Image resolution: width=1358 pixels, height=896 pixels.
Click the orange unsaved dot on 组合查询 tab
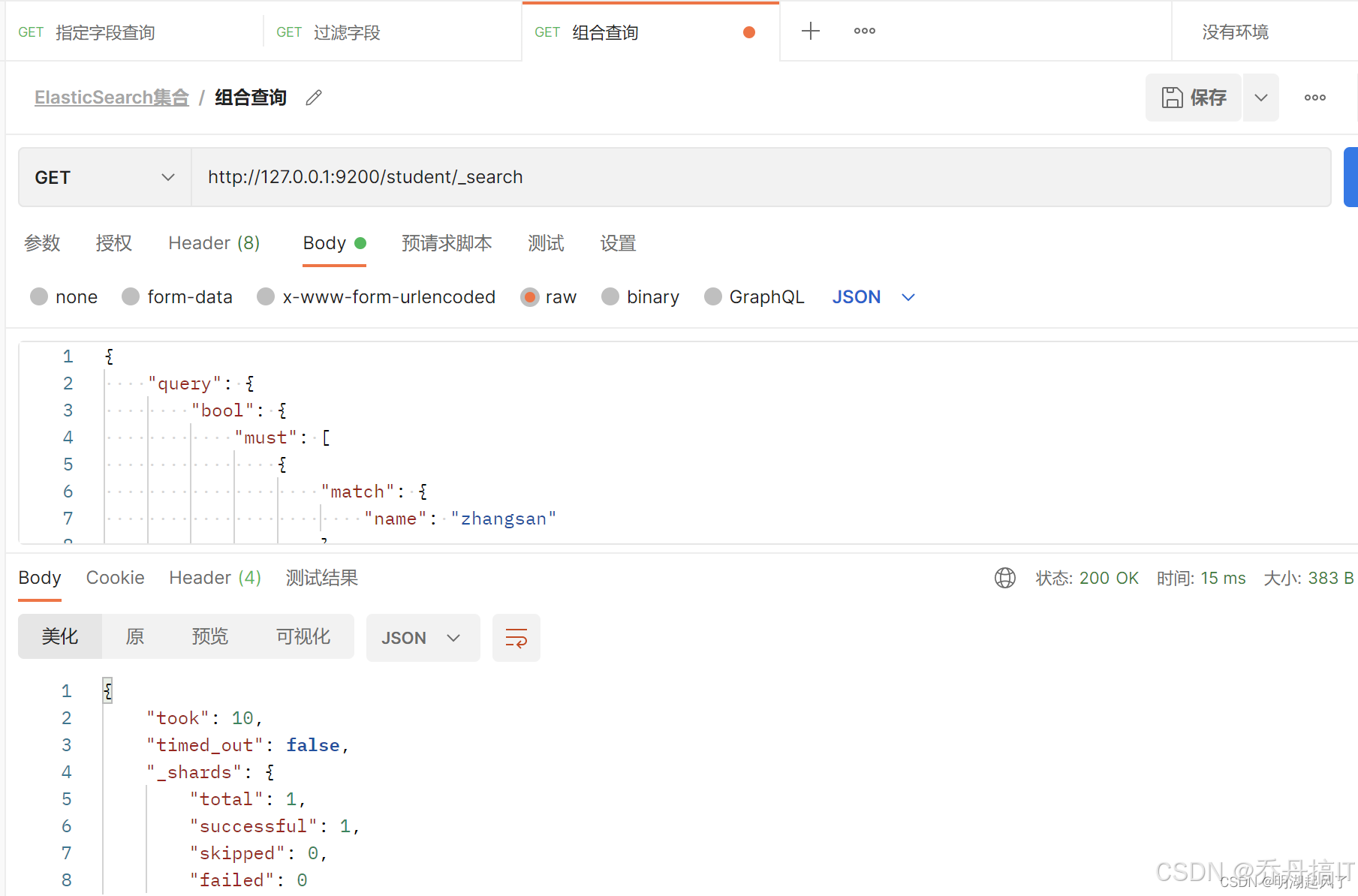tap(748, 32)
